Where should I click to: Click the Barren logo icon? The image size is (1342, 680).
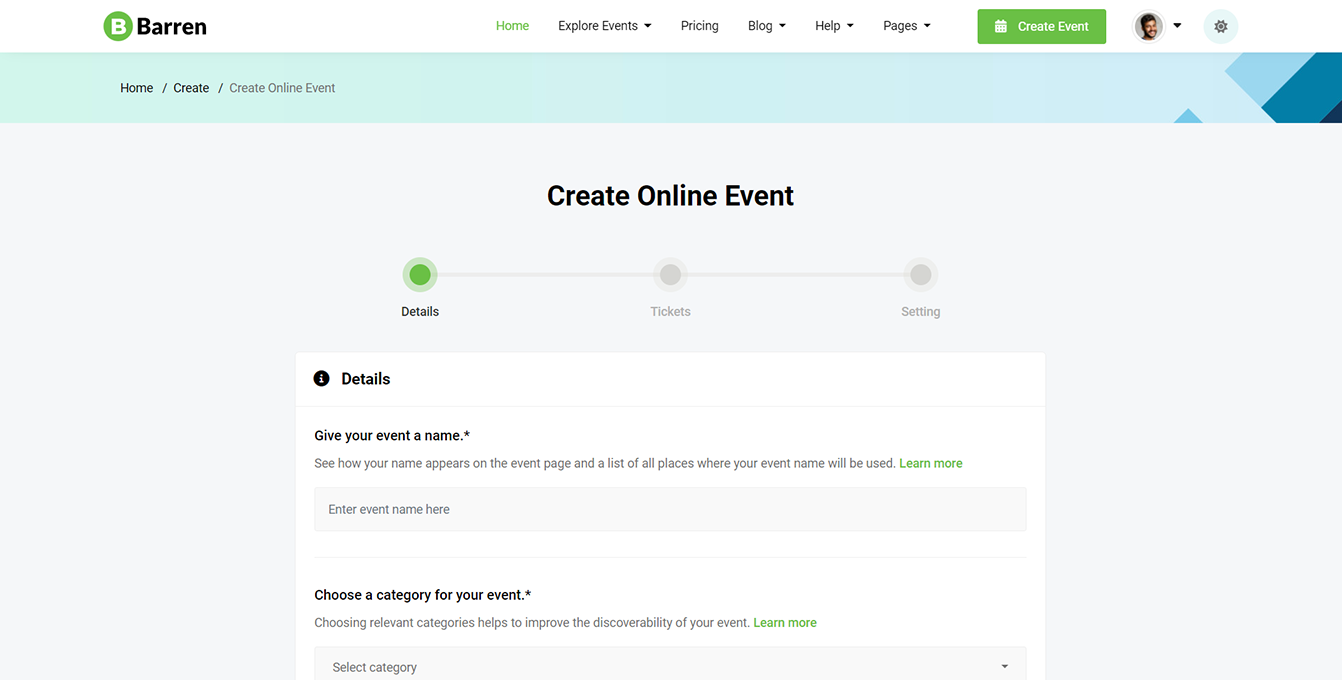click(x=118, y=26)
